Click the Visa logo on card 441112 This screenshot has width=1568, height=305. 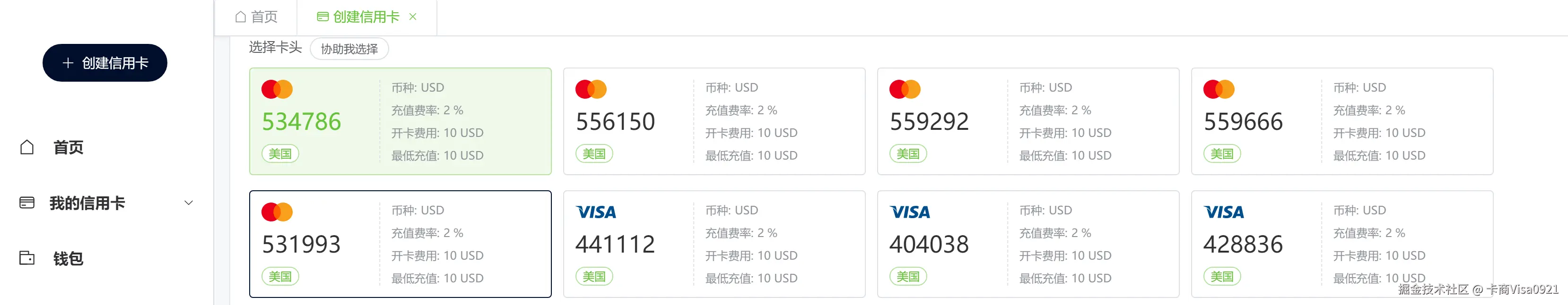point(596,212)
